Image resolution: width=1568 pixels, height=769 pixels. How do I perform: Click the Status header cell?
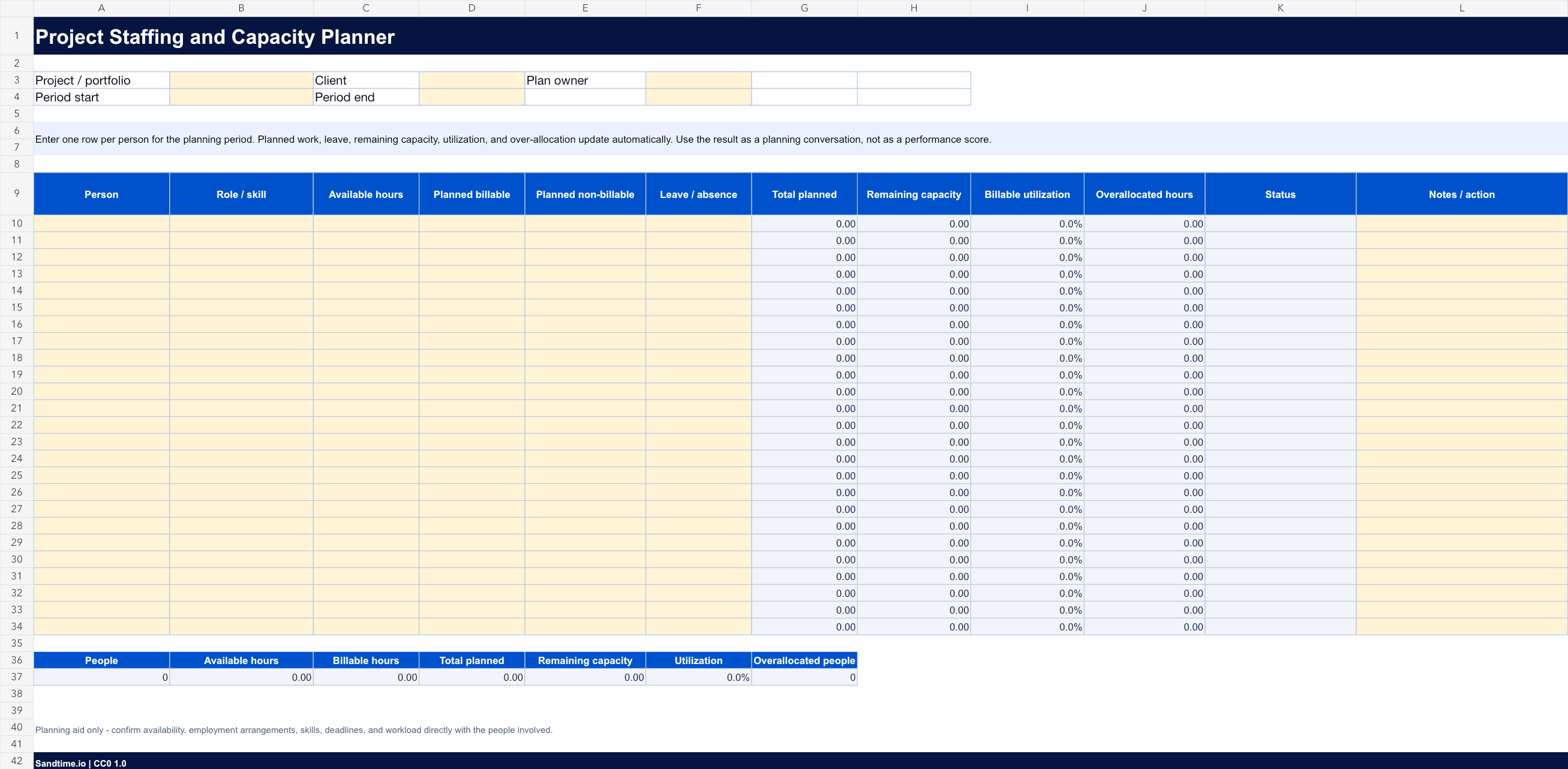(x=1280, y=194)
